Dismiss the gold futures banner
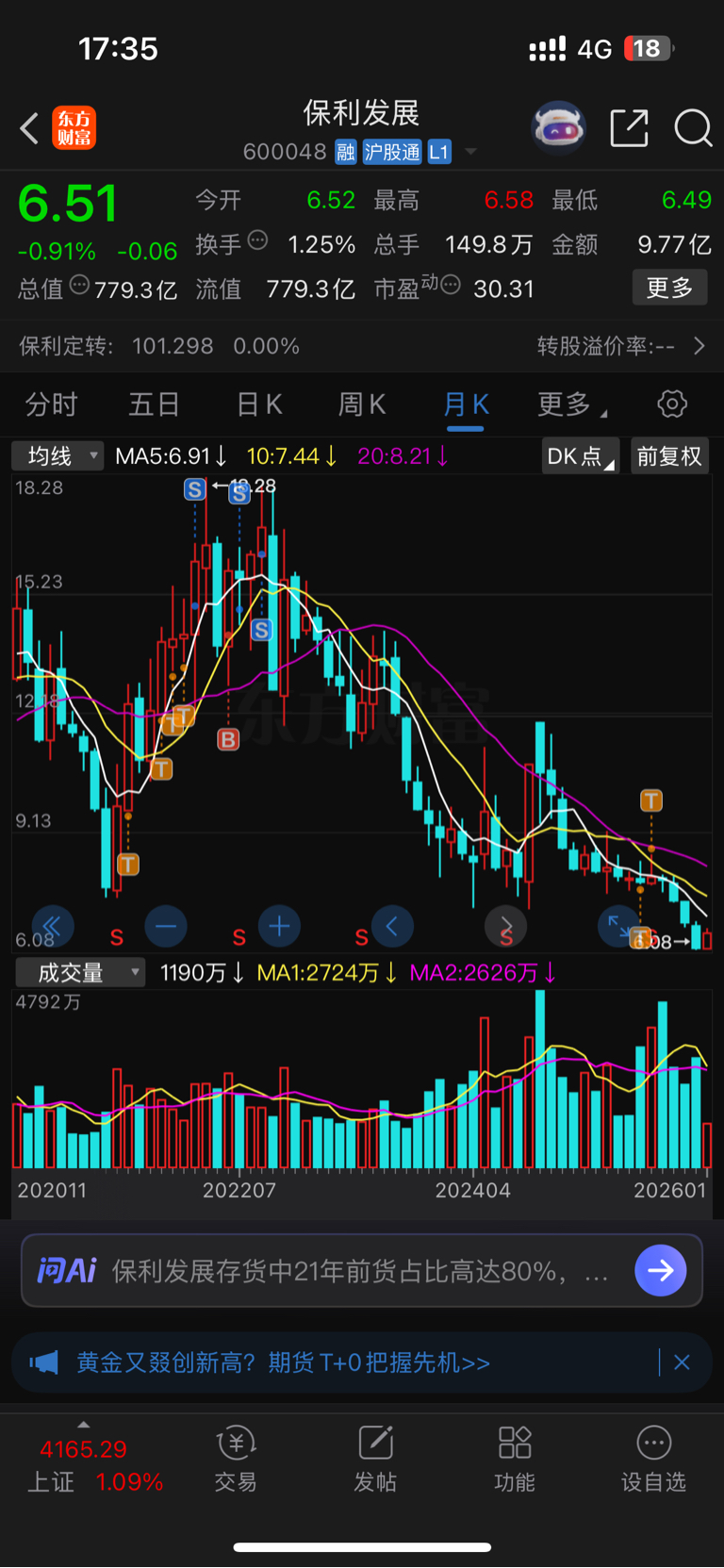Image resolution: width=724 pixels, height=1568 pixels. (683, 1362)
